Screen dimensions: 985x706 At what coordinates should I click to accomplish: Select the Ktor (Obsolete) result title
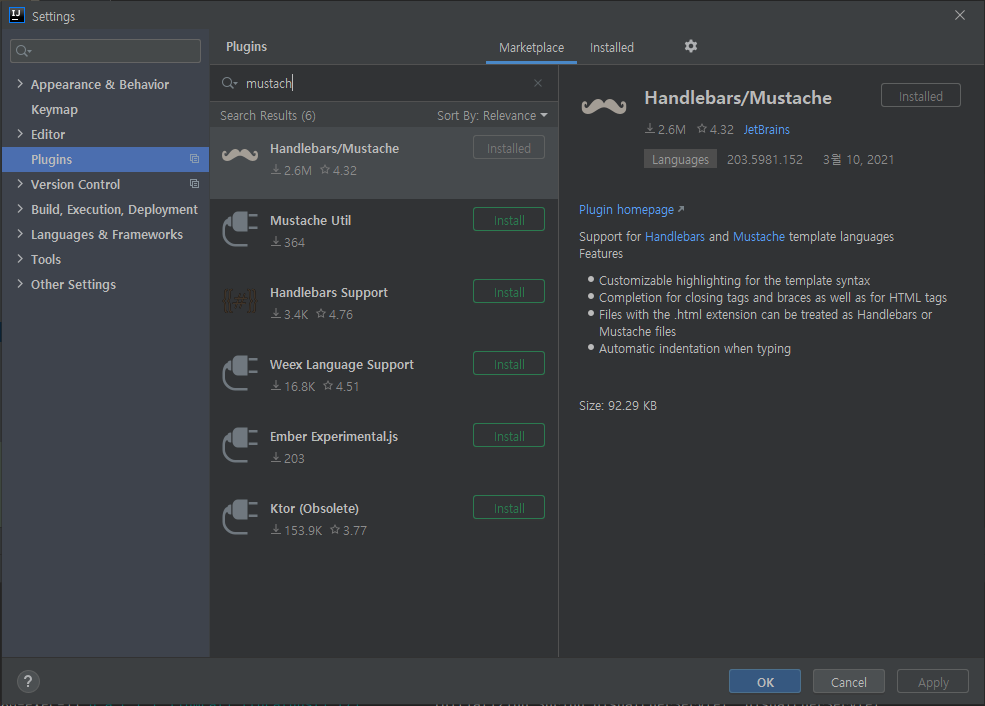click(314, 509)
